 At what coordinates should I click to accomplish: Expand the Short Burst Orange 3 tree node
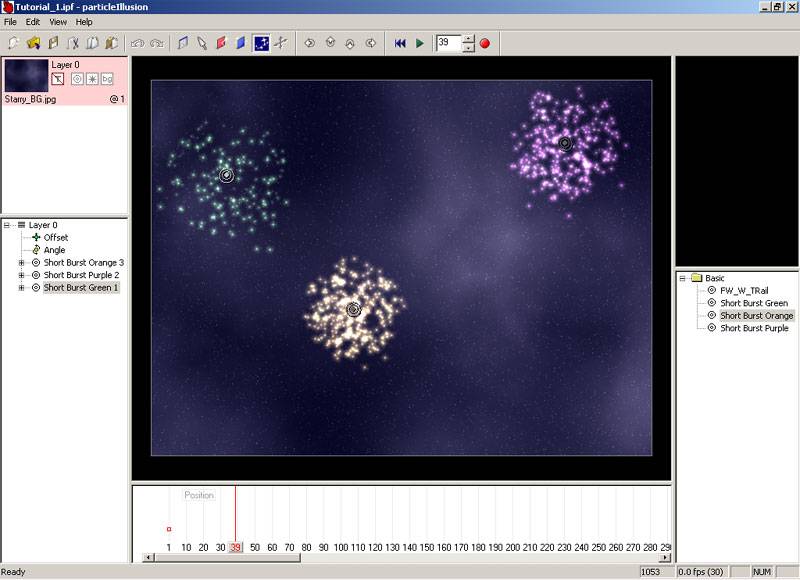point(21,262)
